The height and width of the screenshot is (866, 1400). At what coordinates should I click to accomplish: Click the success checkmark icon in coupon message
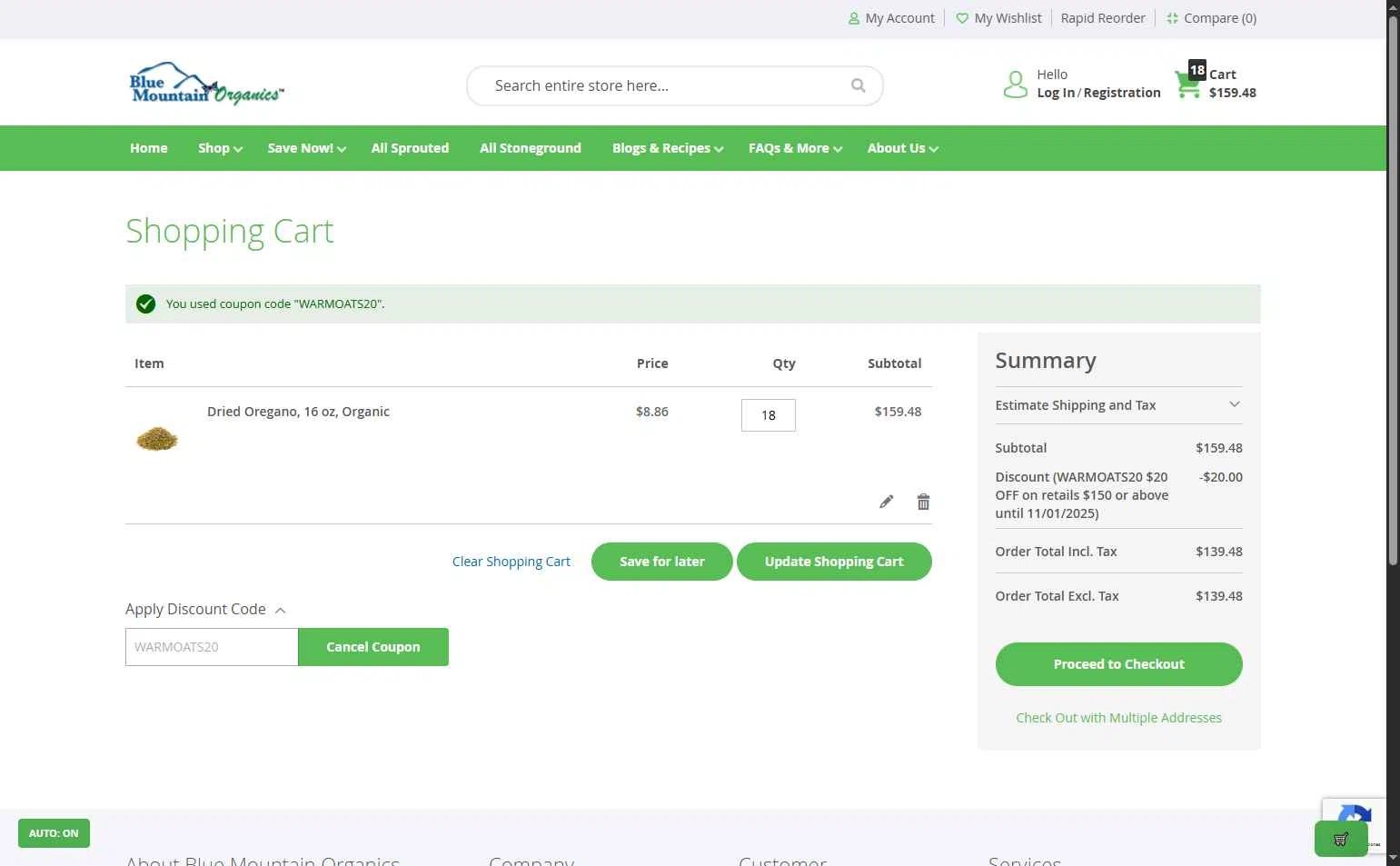click(145, 304)
